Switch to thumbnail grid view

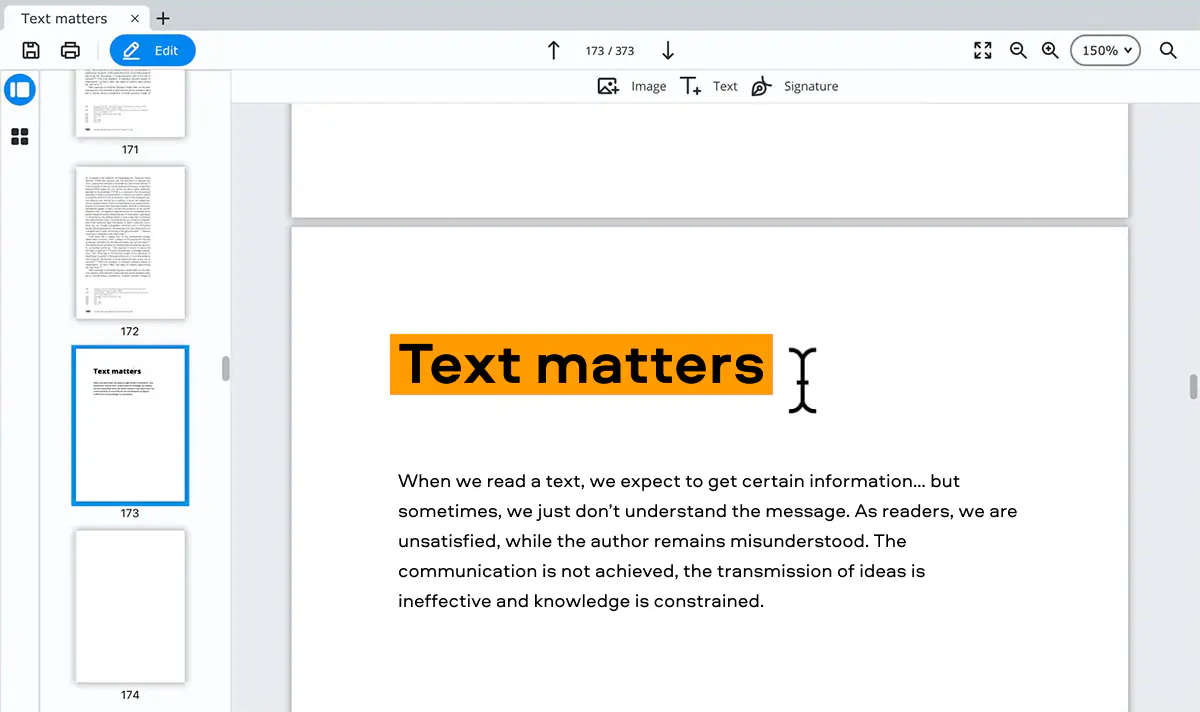click(20, 137)
